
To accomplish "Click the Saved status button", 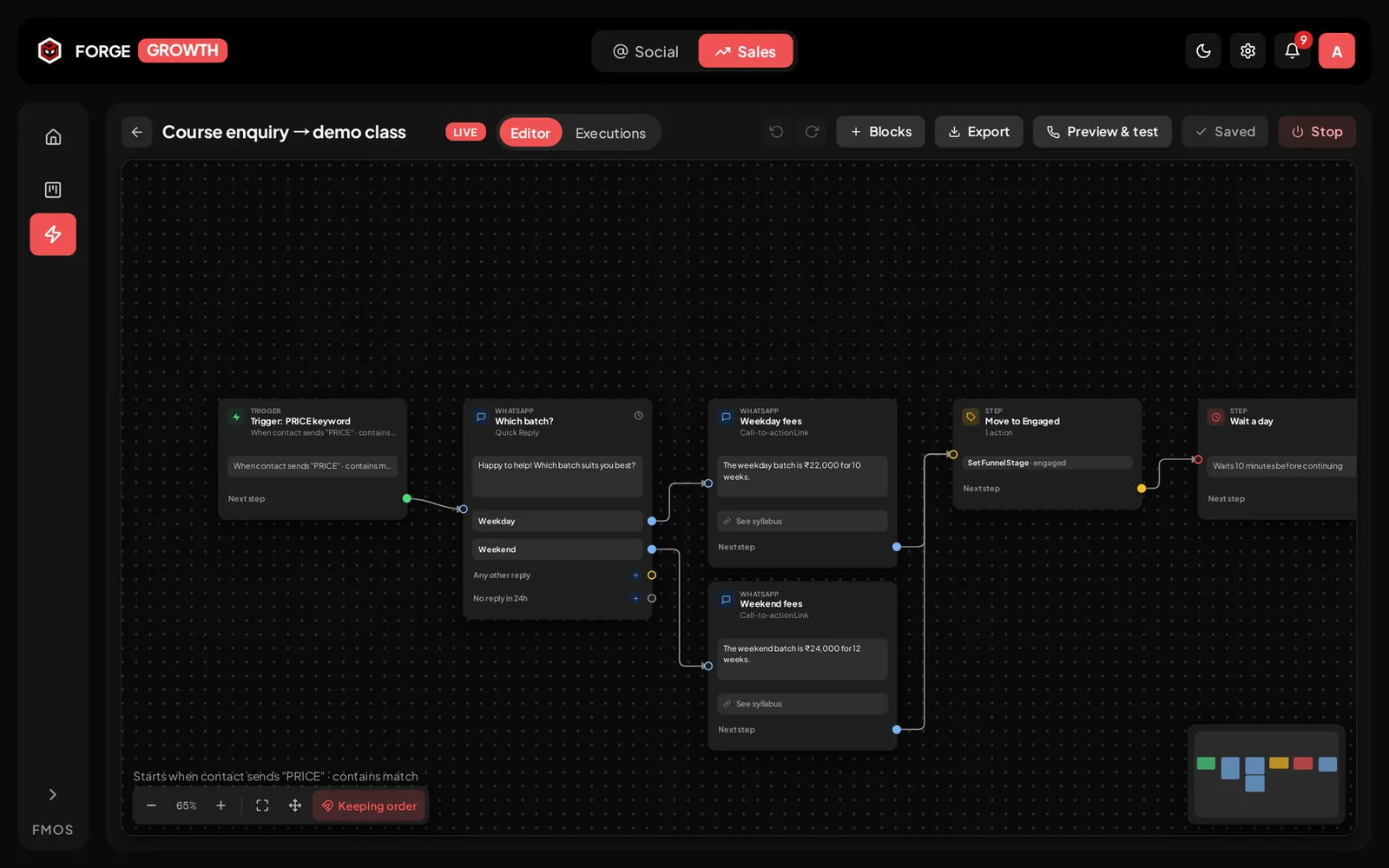I will click(x=1225, y=132).
